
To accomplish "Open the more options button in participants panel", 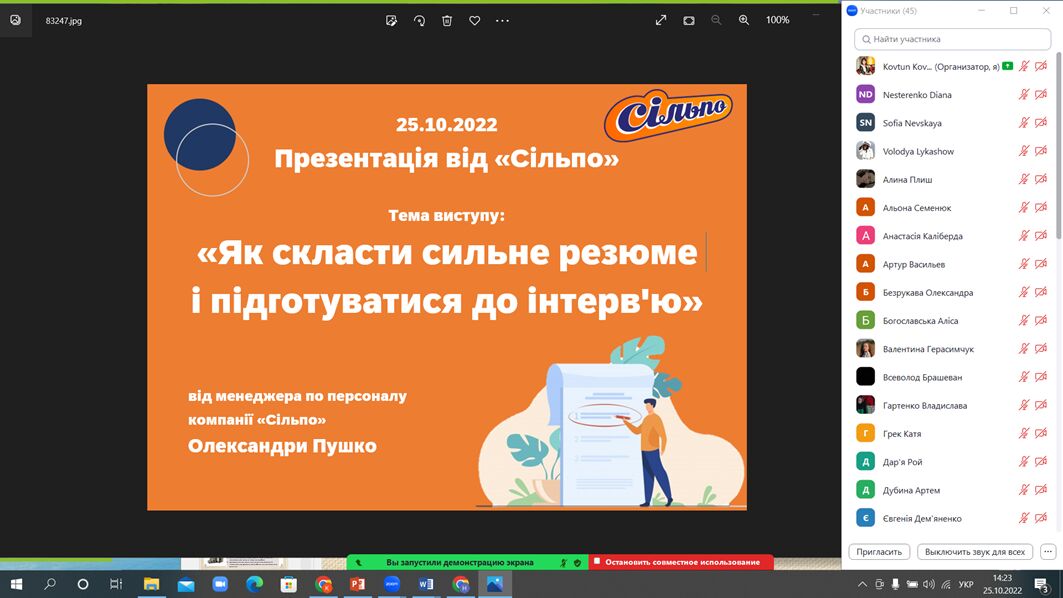I will point(1048,552).
